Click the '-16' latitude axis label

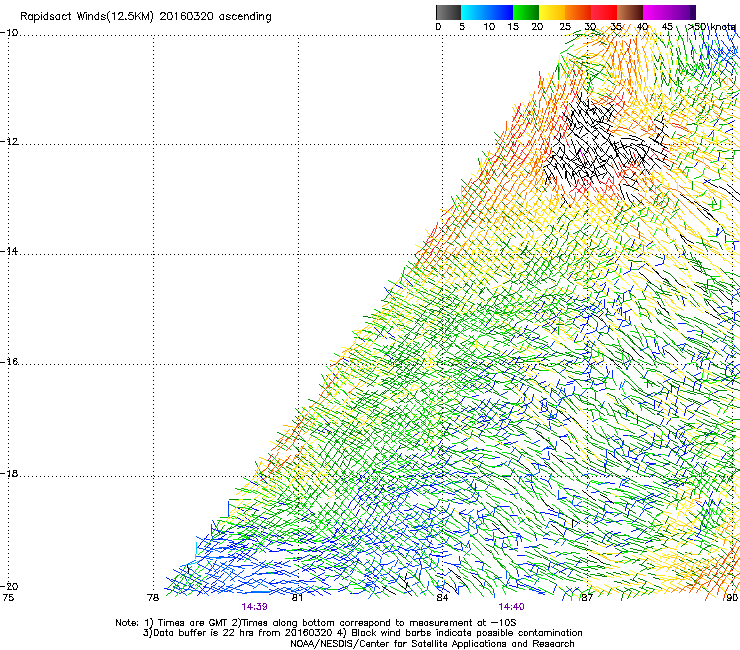pyautogui.click(x=9, y=362)
